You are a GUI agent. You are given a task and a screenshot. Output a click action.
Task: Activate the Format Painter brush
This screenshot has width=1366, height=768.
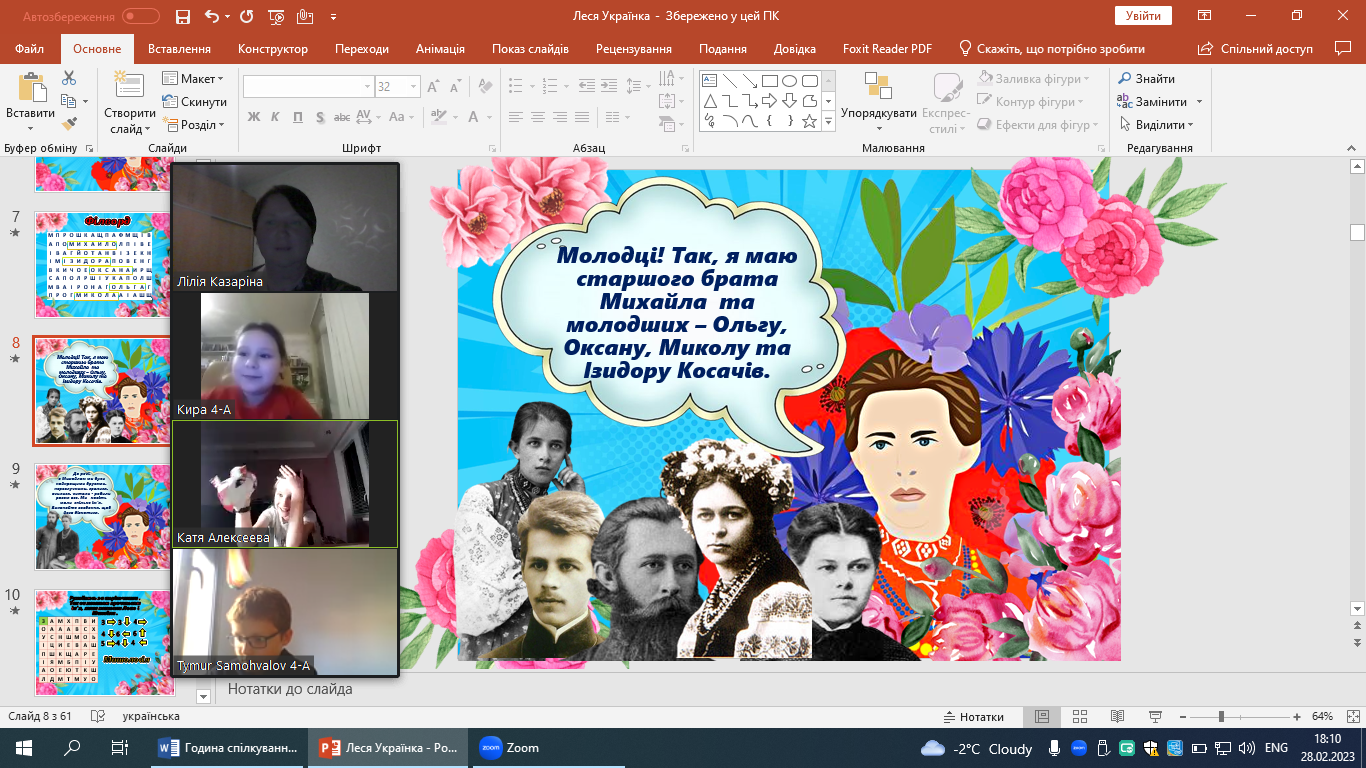coord(69,124)
